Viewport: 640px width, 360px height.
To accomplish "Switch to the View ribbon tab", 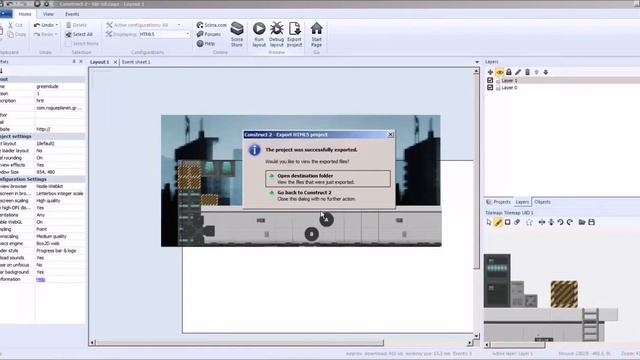I will click(x=48, y=14).
